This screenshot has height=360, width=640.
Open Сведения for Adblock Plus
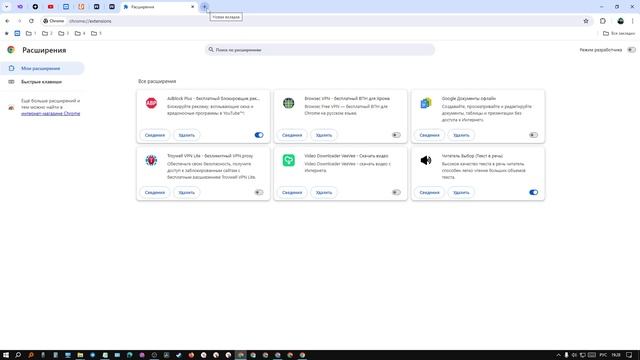155,135
